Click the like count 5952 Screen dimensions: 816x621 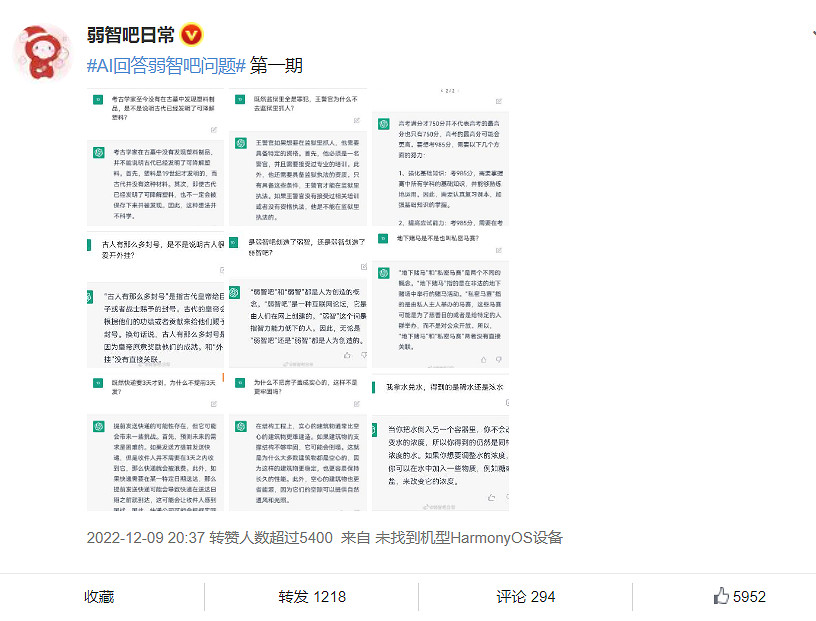tap(749, 595)
